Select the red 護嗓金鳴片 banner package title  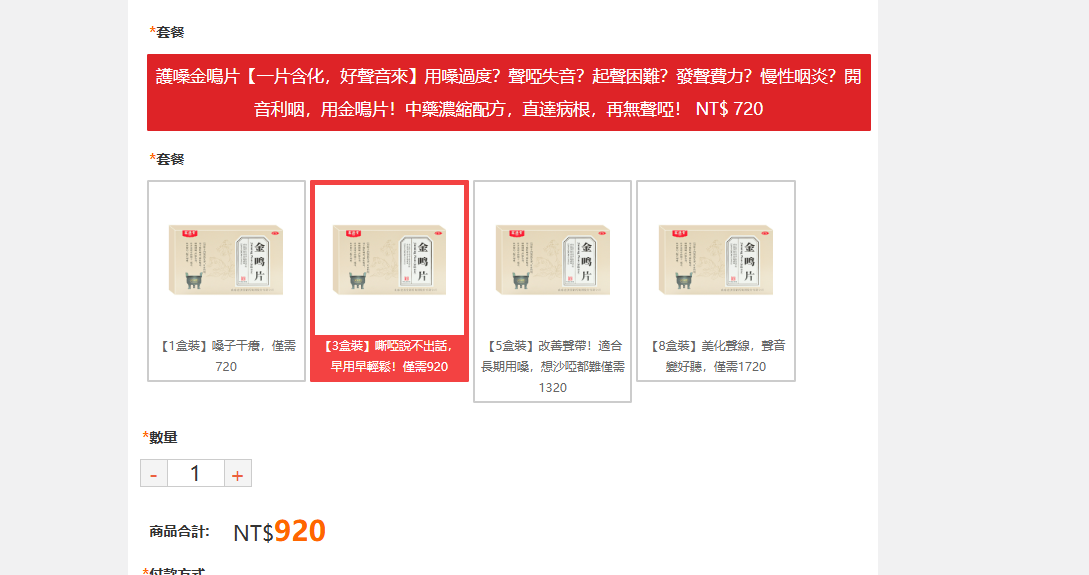pyautogui.click(x=508, y=92)
